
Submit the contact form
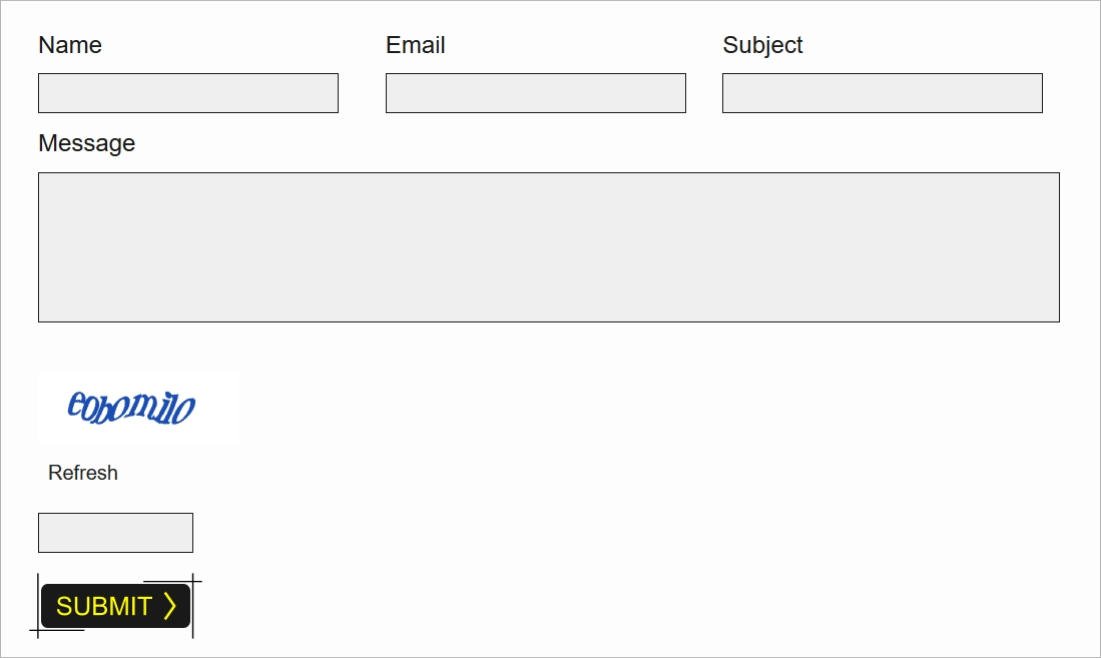(116, 606)
